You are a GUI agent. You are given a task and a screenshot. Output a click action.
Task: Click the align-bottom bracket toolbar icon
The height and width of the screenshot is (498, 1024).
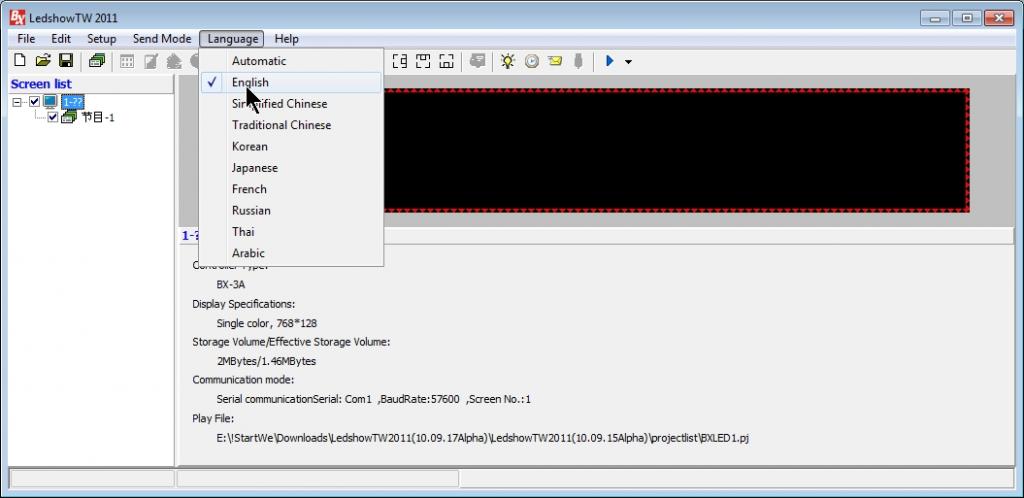point(447,61)
